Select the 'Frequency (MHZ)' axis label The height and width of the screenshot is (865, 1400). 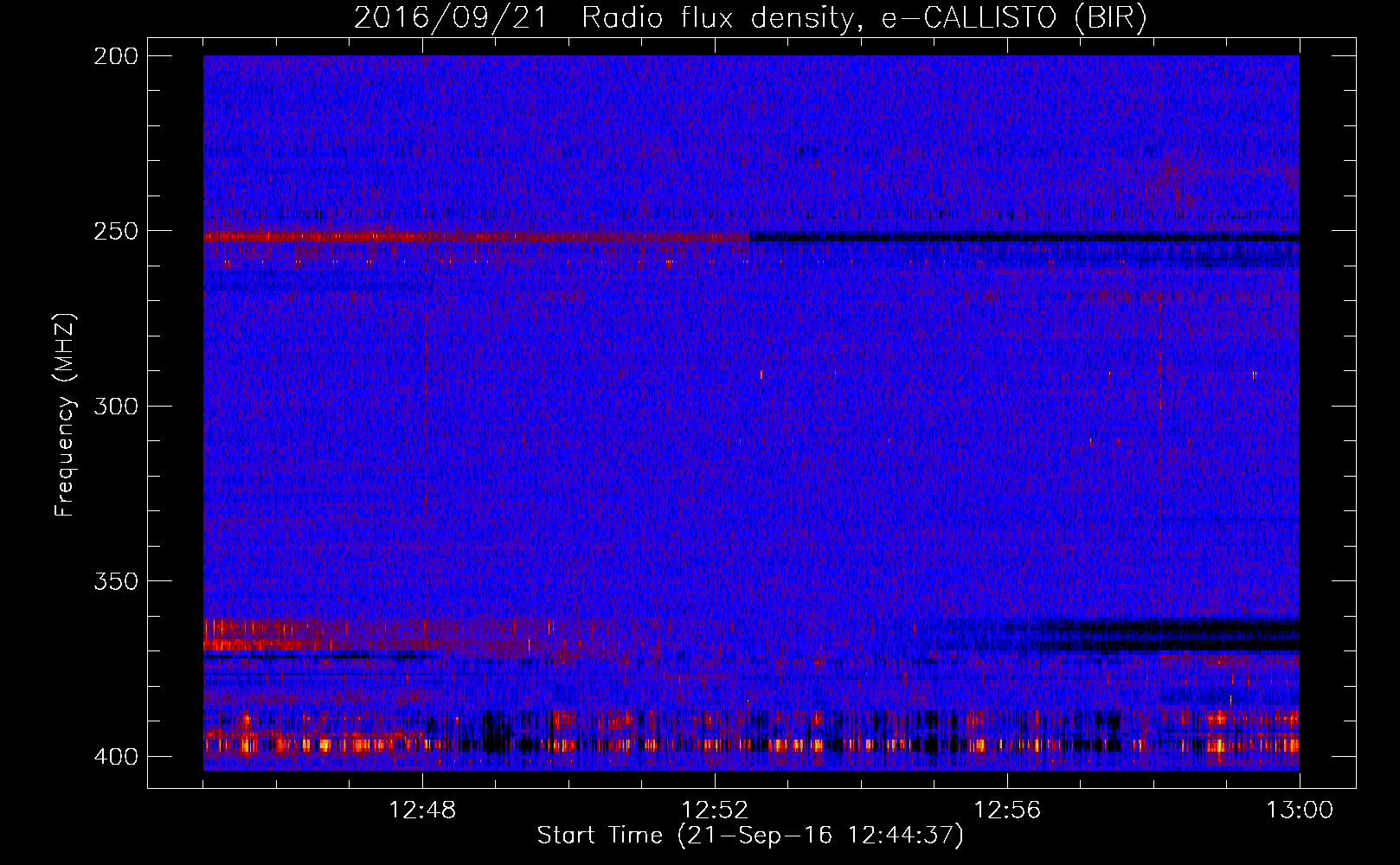coord(65,414)
